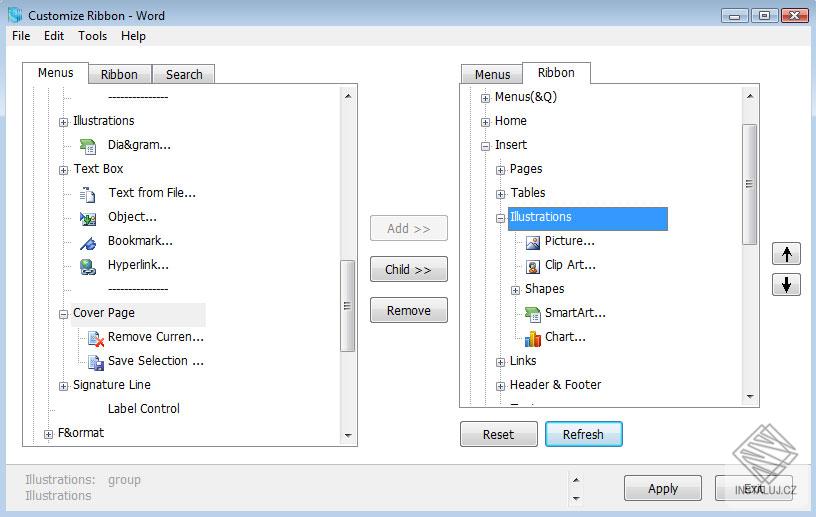The height and width of the screenshot is (517, 816).
Task: Click the Diagram item icon
Action: point(87,146)
